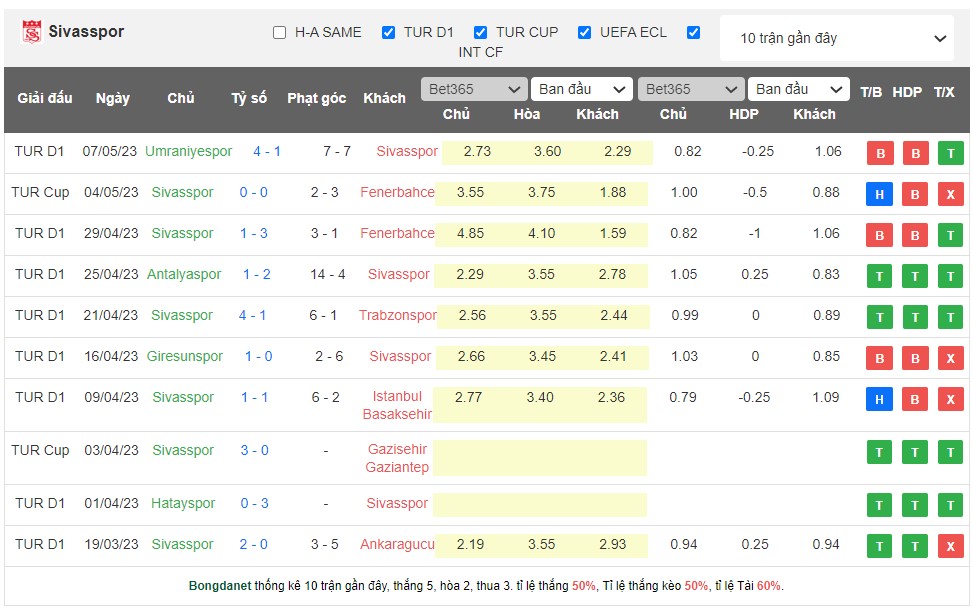Open the Trabzonspor team link
The image size is (973, 610).
click(398, 315)
